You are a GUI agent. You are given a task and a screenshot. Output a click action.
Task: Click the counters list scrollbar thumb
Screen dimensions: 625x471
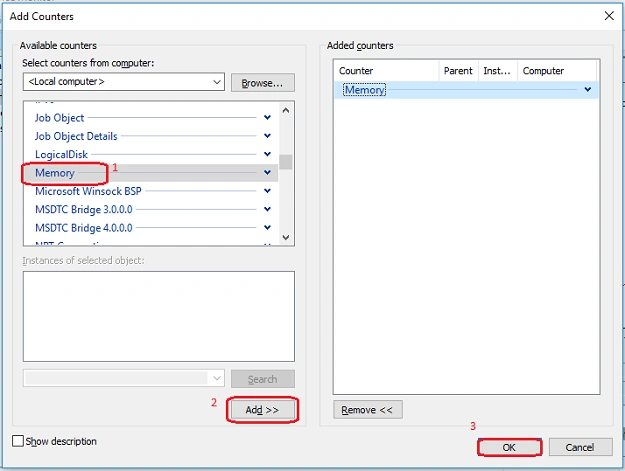coord(286,162)
